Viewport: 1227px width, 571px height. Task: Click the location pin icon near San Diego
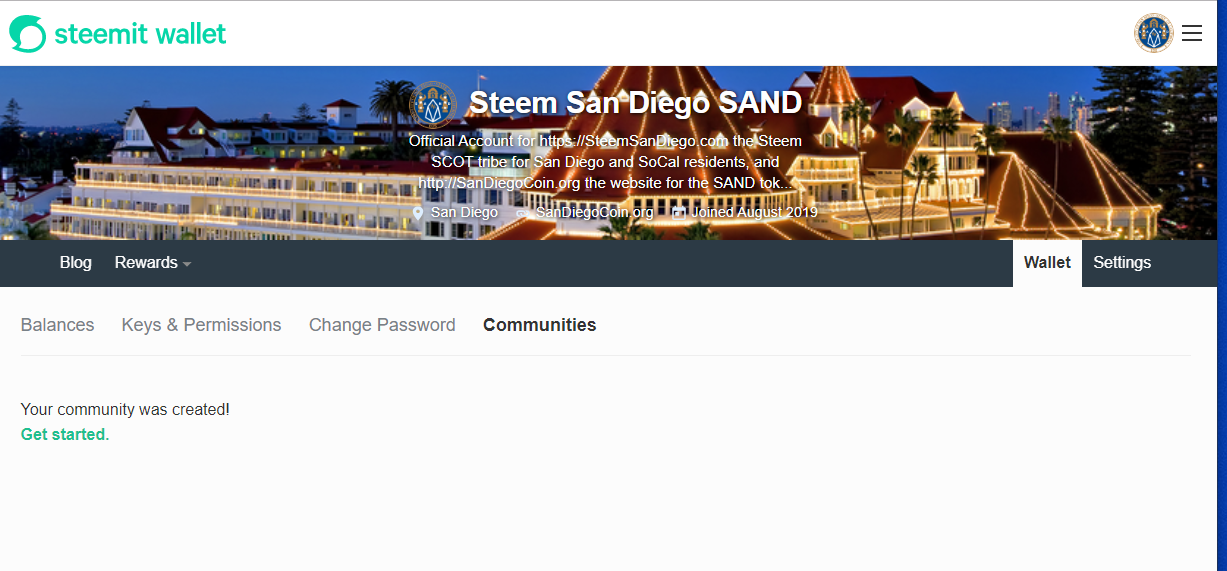pyautogui.click(x=418, y=213)
